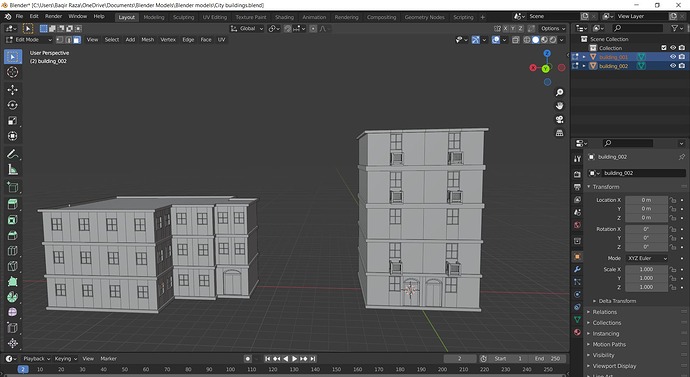
Task: Click the Location Z value field
Action: (x=646, y=217)
